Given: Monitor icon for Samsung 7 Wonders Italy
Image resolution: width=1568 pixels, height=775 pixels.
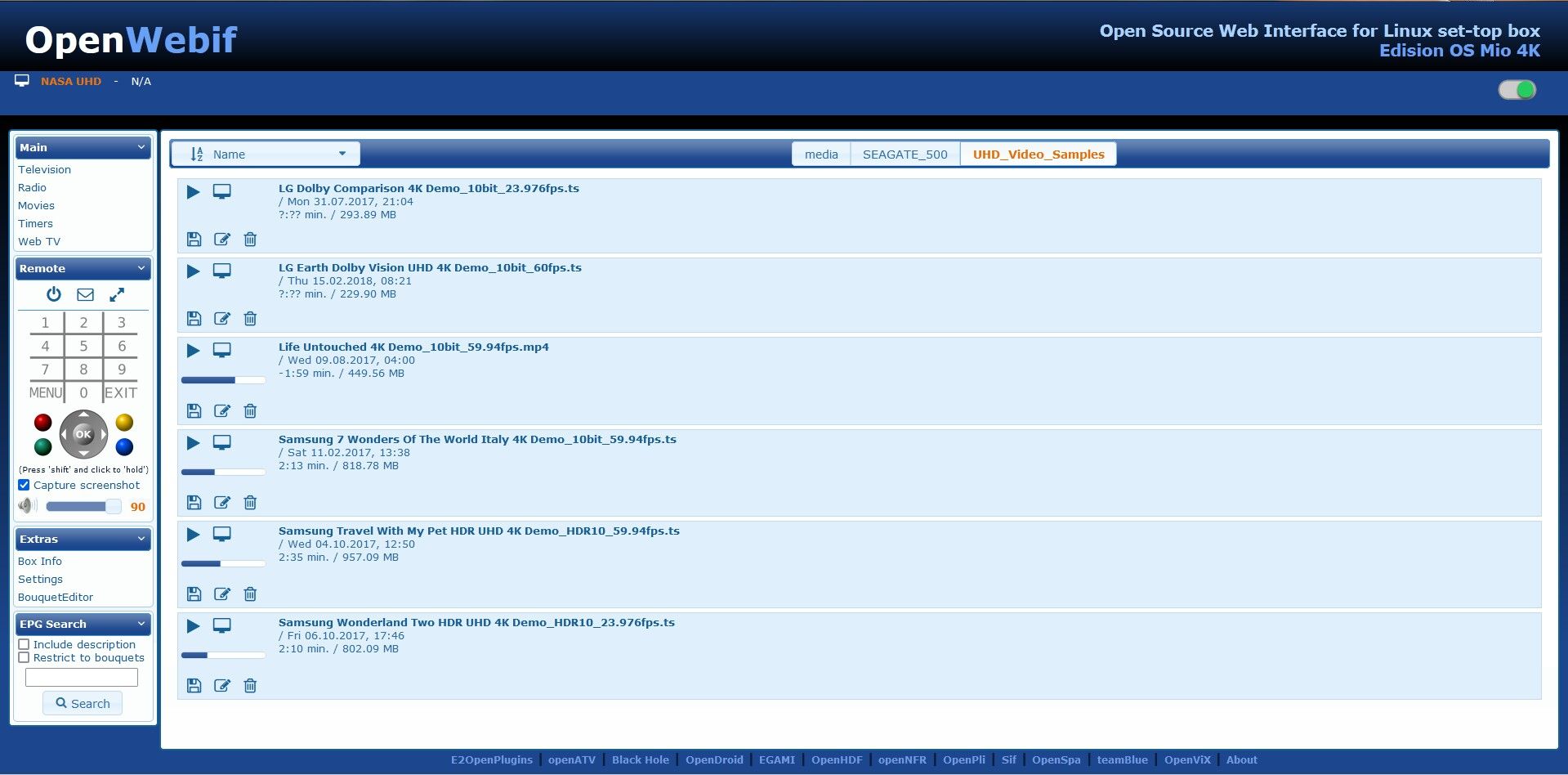Looking at the screenshot, I should 221,442.
